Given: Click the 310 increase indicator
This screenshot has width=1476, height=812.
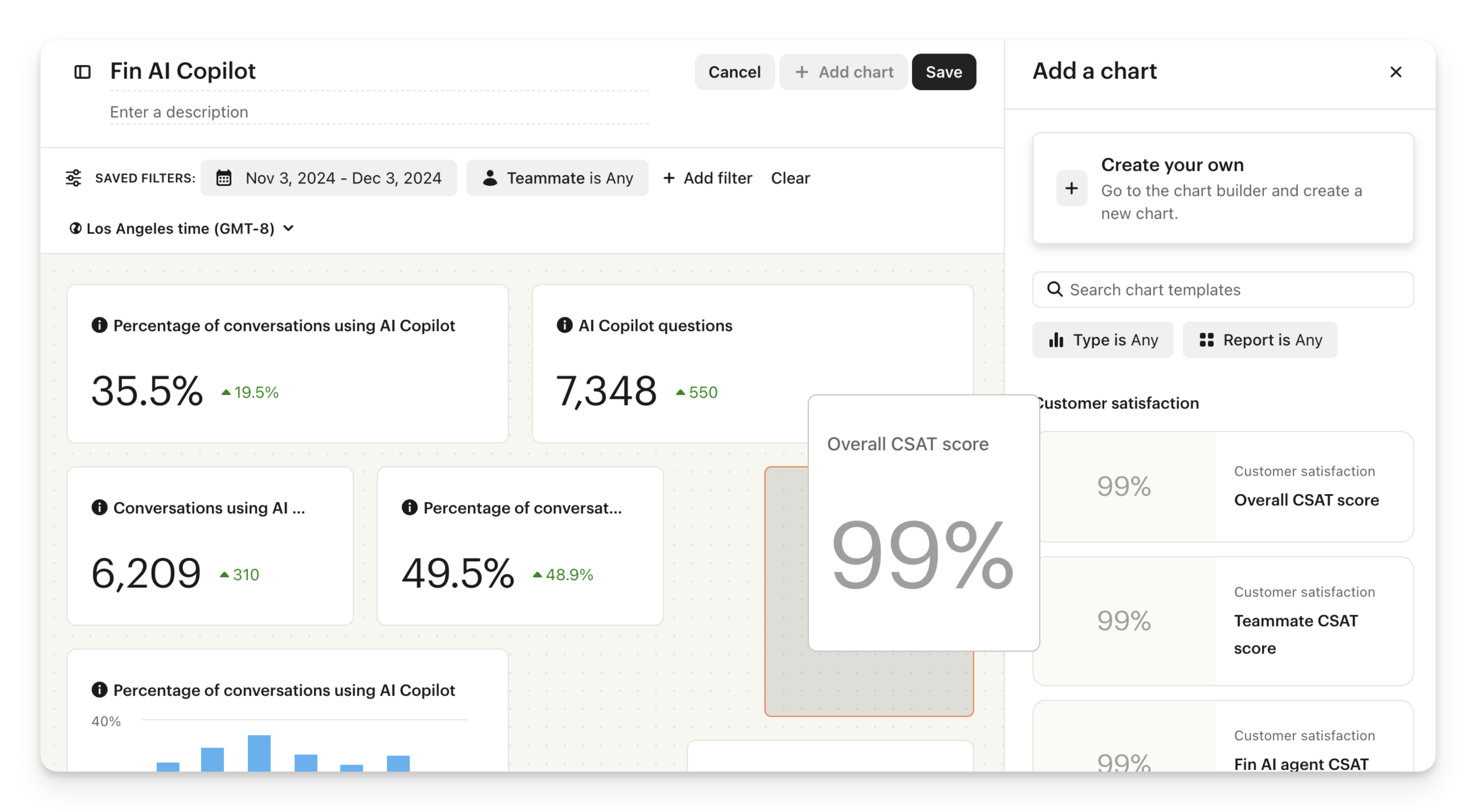Looking at the screenshot, I should 239,574.
